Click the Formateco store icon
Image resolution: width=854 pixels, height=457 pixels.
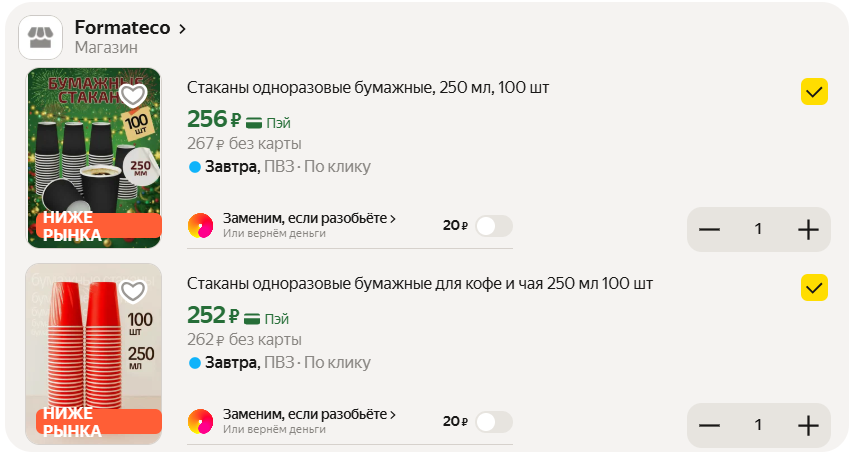[41, 38]
